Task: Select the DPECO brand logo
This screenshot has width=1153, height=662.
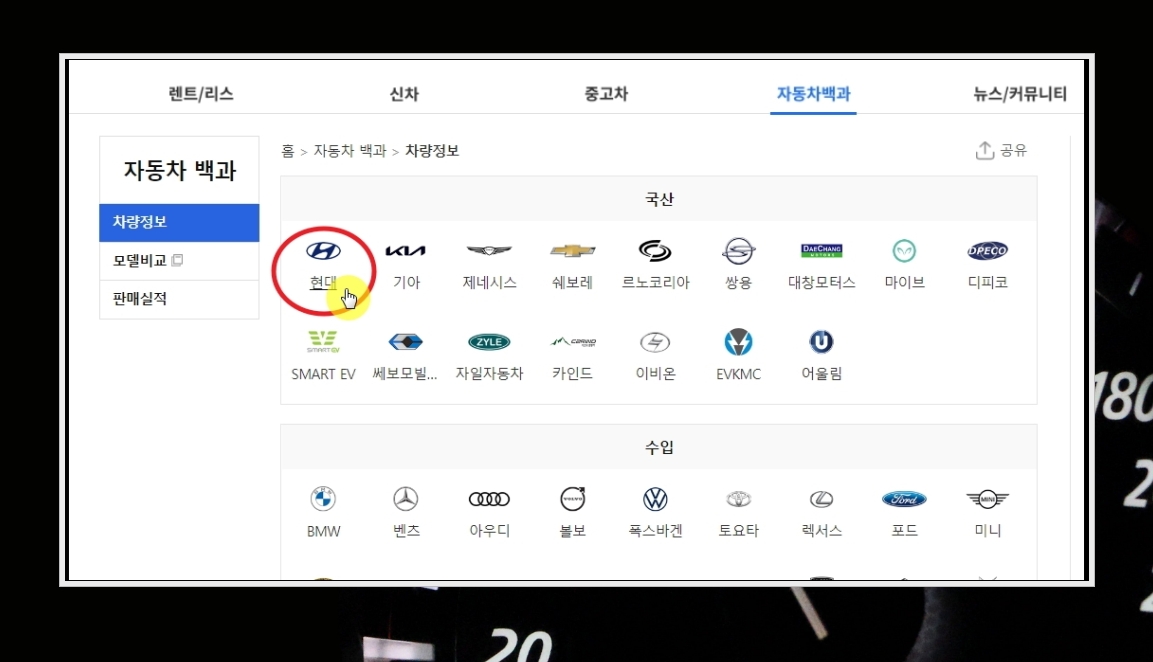Action: pyautogui.click(x=988, y=251)
